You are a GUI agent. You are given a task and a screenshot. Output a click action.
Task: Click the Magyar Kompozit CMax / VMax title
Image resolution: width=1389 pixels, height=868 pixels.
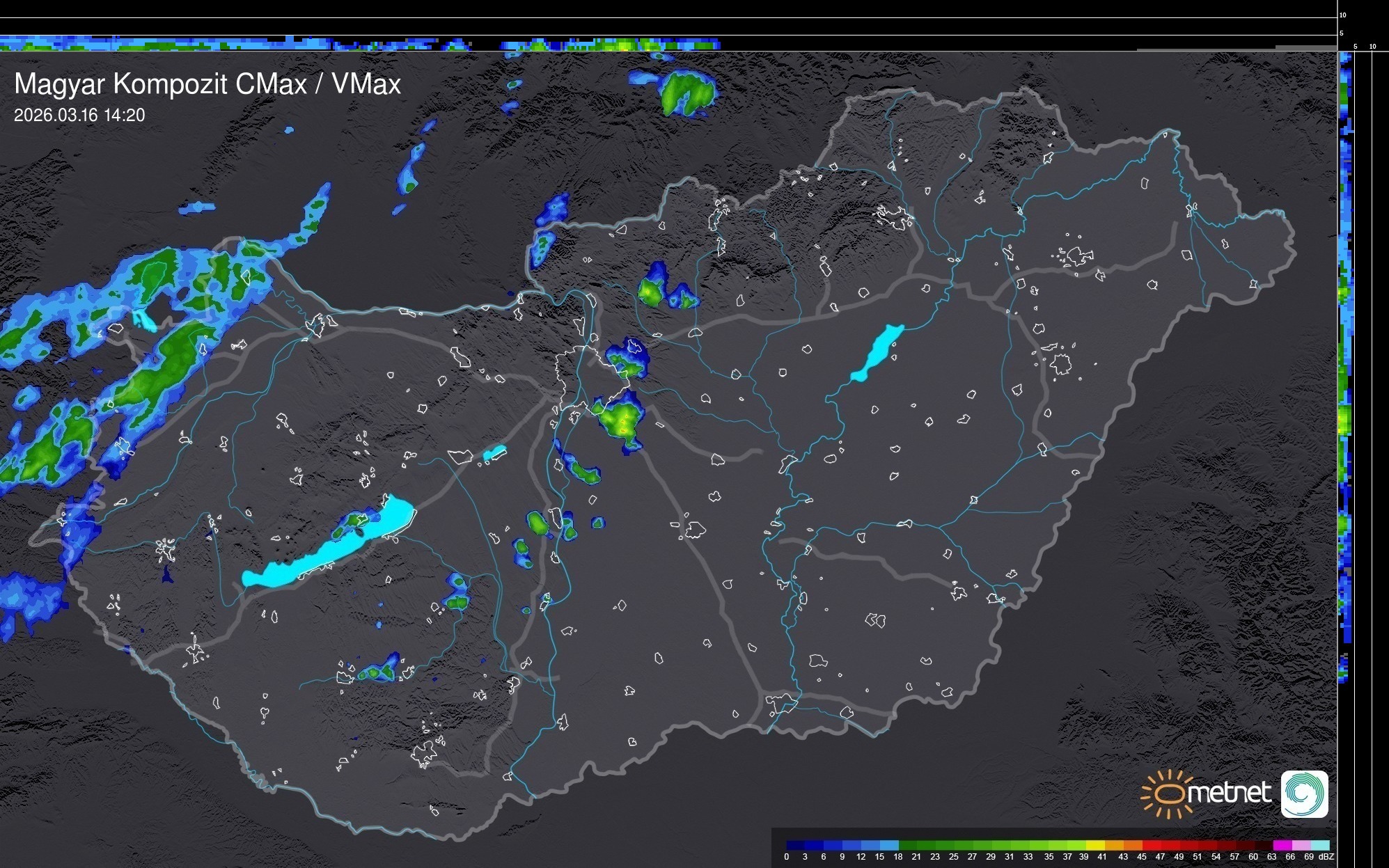(207, 84)
